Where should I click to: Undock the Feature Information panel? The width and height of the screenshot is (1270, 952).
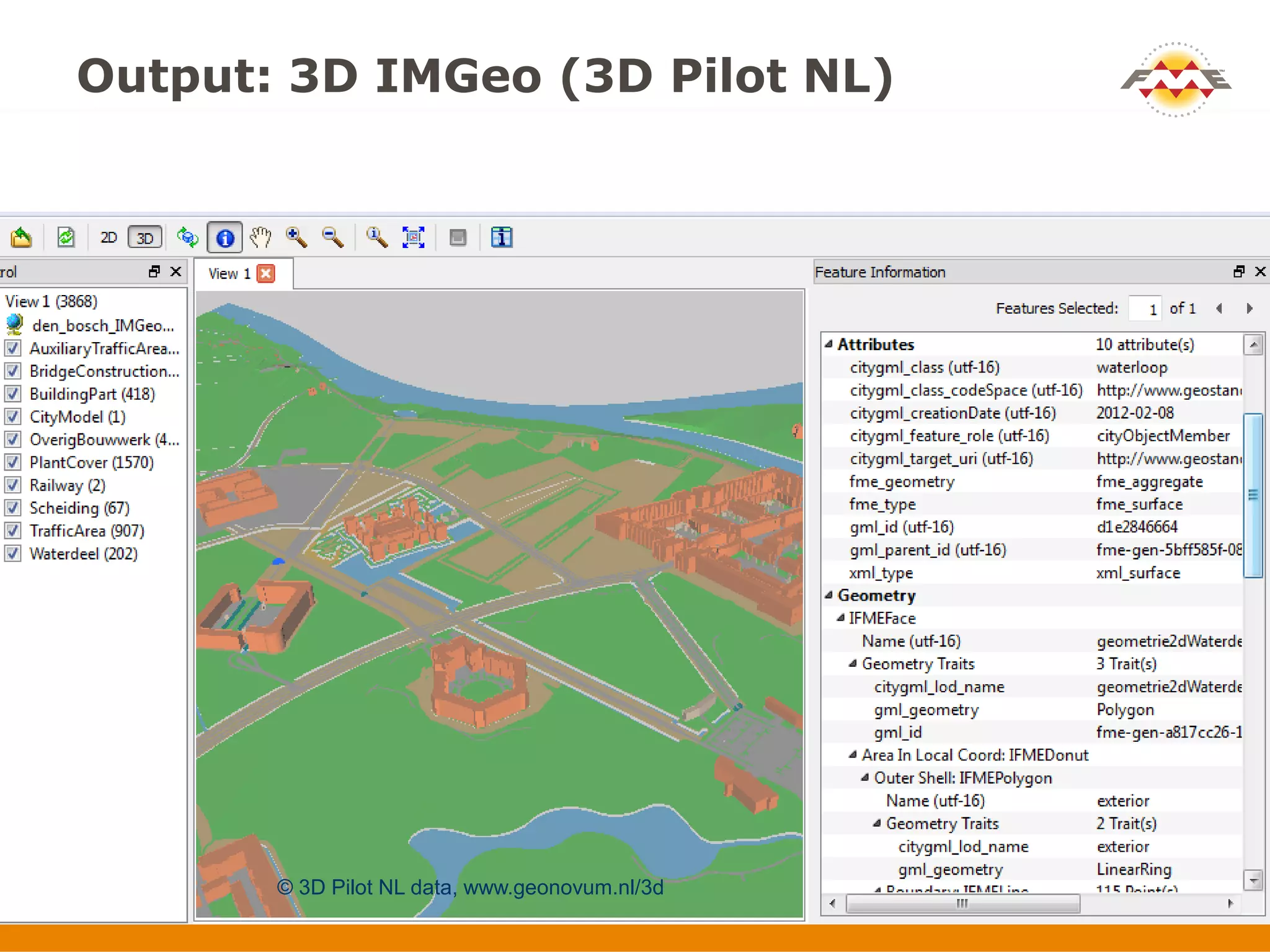pos(1239,271)
